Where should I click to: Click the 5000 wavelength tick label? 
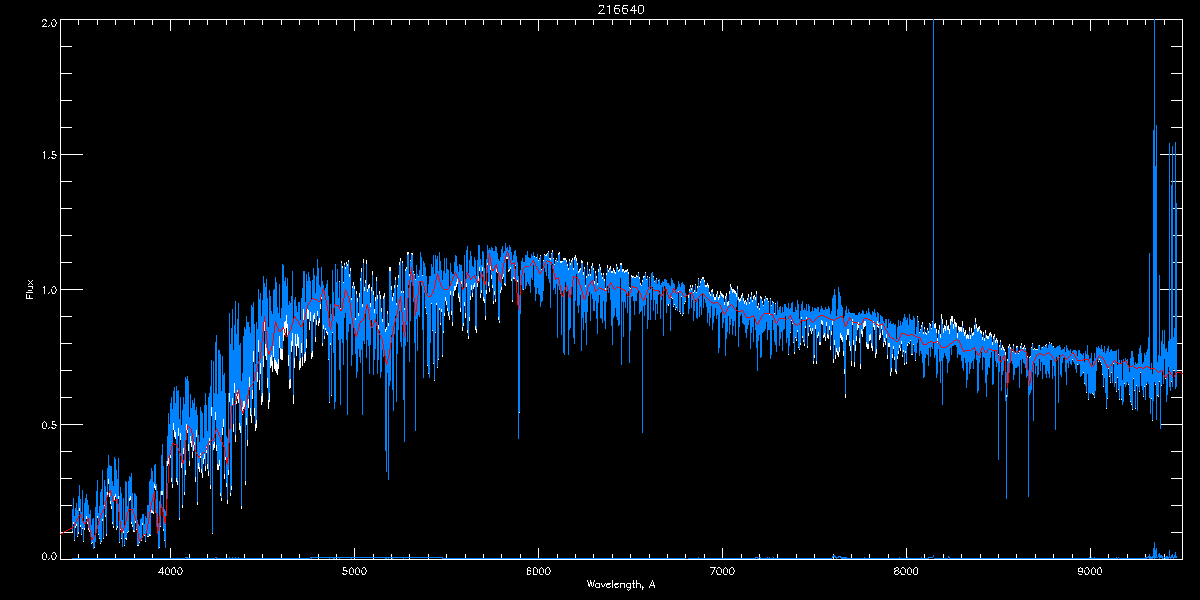click(354, 572)
